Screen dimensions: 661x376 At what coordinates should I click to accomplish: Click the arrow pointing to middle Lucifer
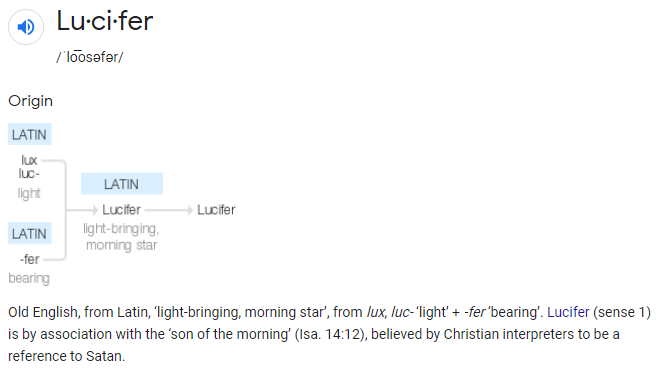click(x=82, y=209)
